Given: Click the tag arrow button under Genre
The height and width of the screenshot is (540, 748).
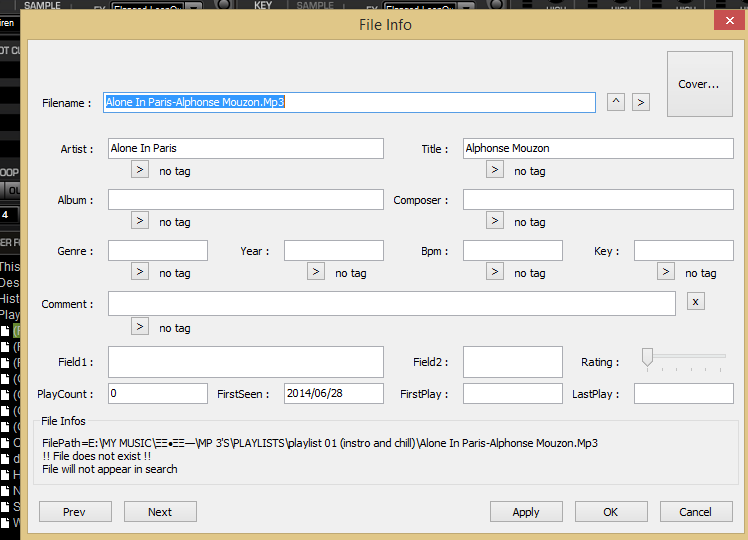Looking at the screenshot, I should coord(140,272).
